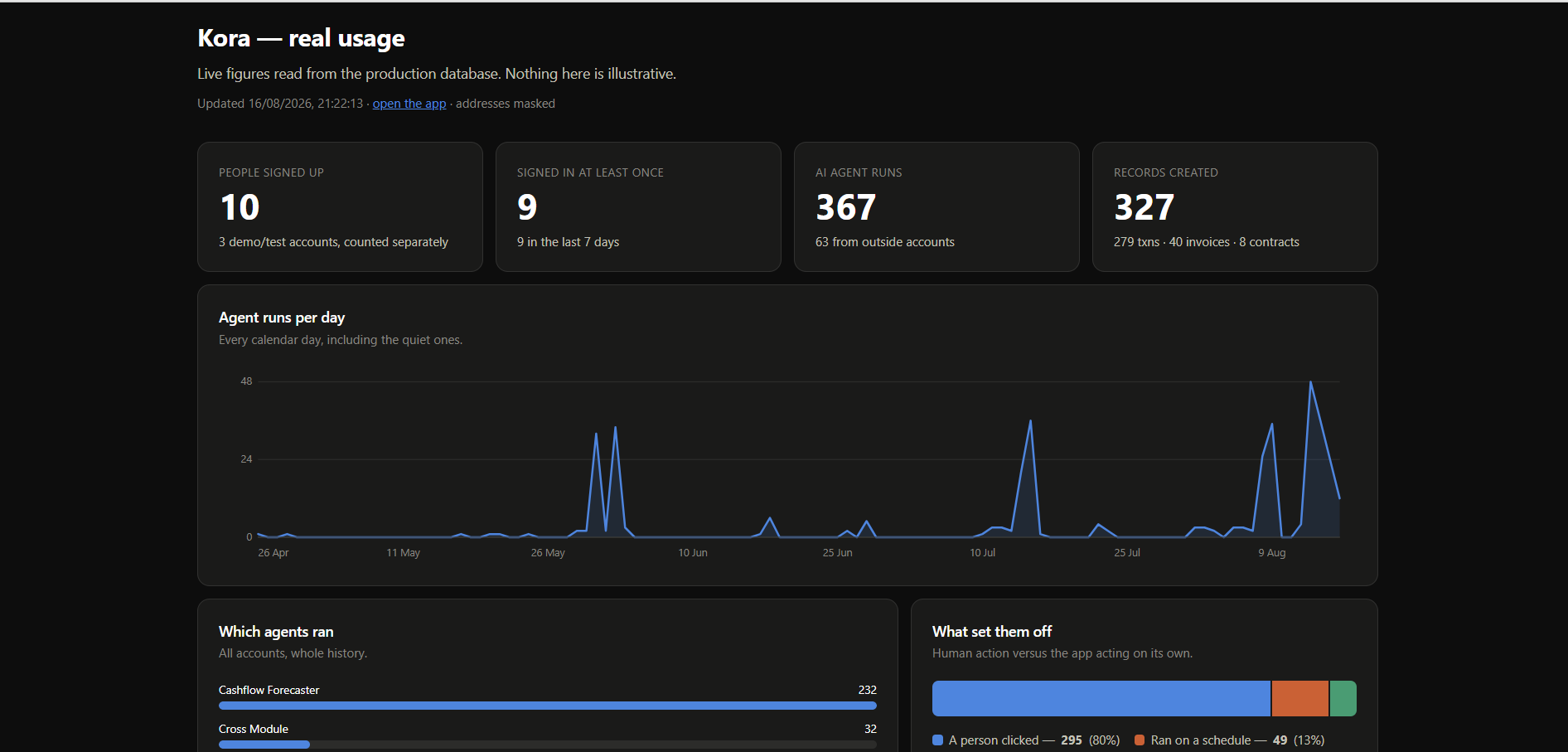The width and height of the screenshot is (1568, 752).
Task: Select the Signed In At Least Once card
Action: coord(638,206)
